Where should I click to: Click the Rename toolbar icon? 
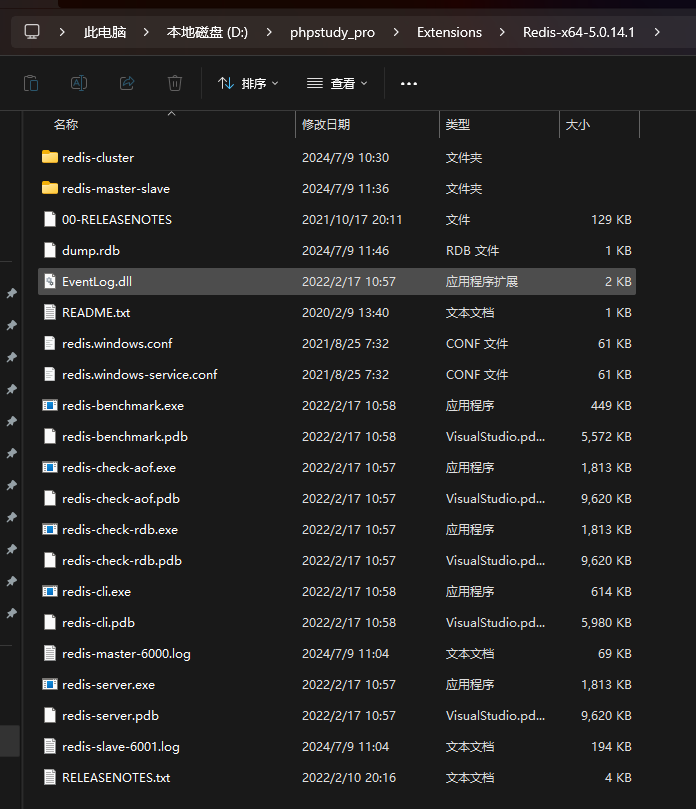coord(79,83)
